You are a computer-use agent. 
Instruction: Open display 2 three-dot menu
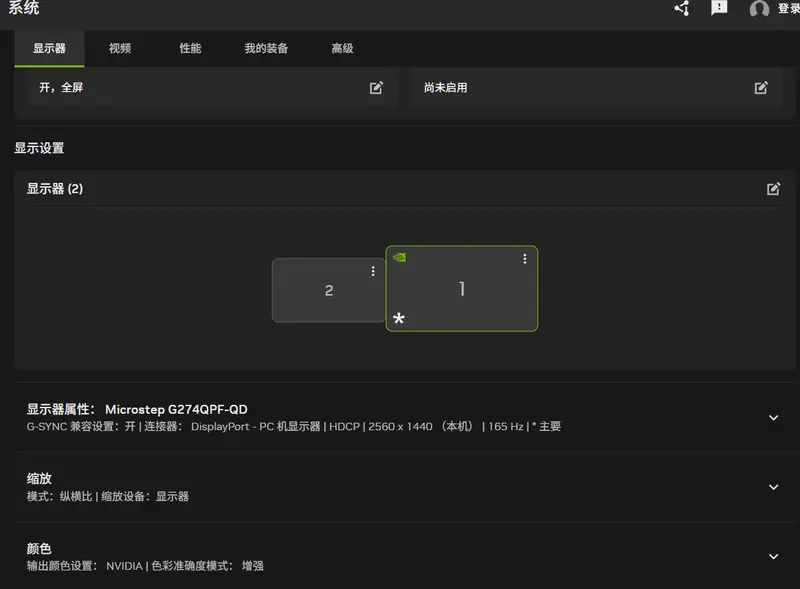373,271
